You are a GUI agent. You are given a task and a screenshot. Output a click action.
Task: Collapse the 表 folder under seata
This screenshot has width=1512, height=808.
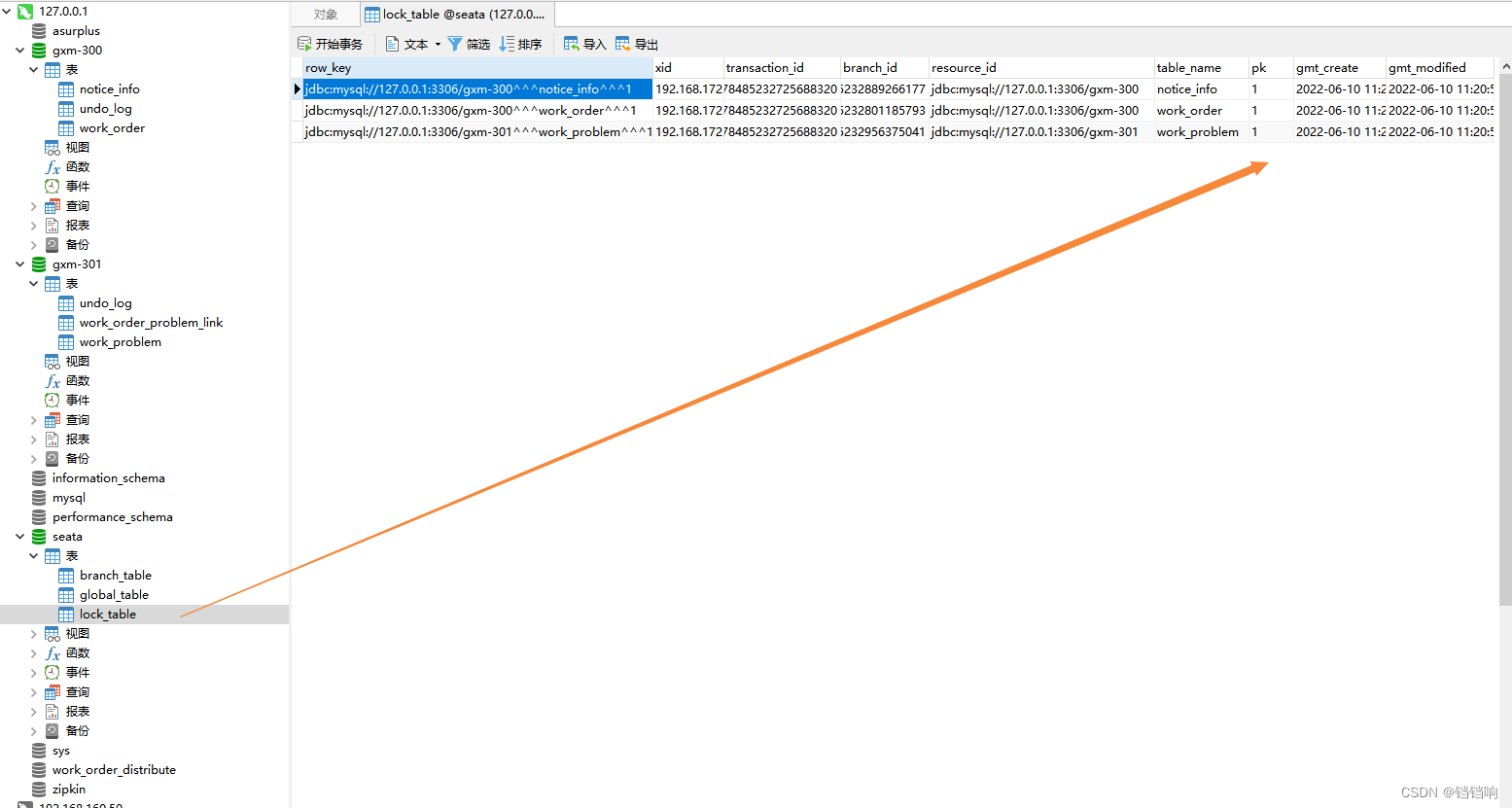pos(34,556)
